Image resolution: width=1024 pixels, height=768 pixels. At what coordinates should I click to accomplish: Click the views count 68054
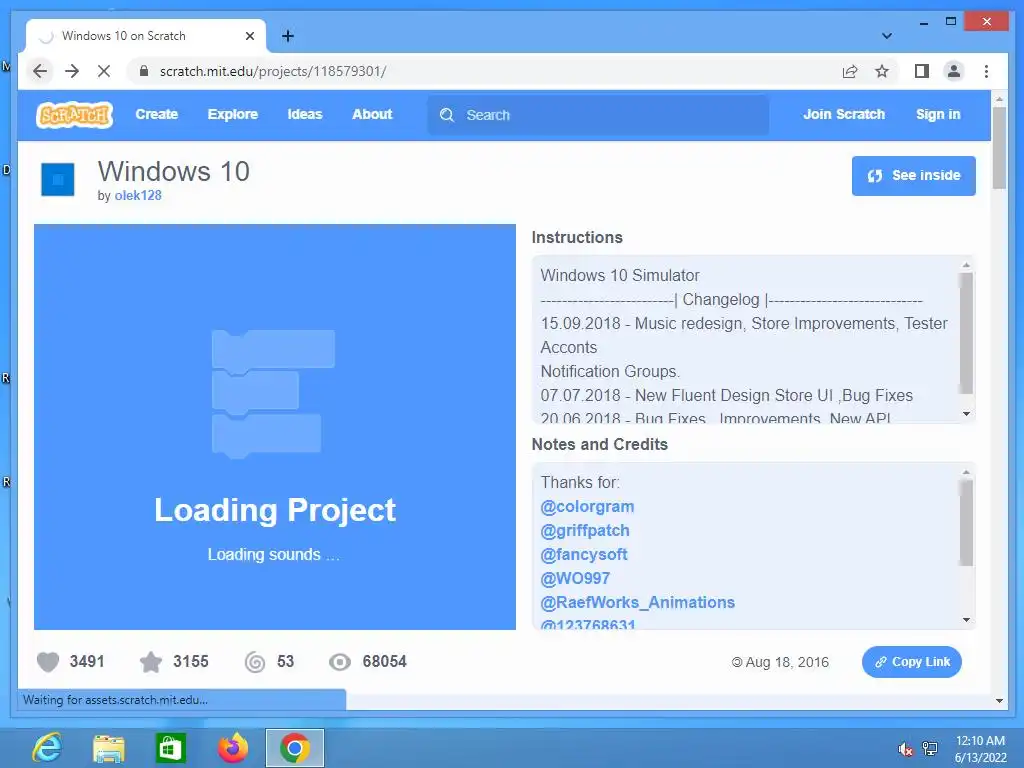pyautogui.click(x=385, y=662)
